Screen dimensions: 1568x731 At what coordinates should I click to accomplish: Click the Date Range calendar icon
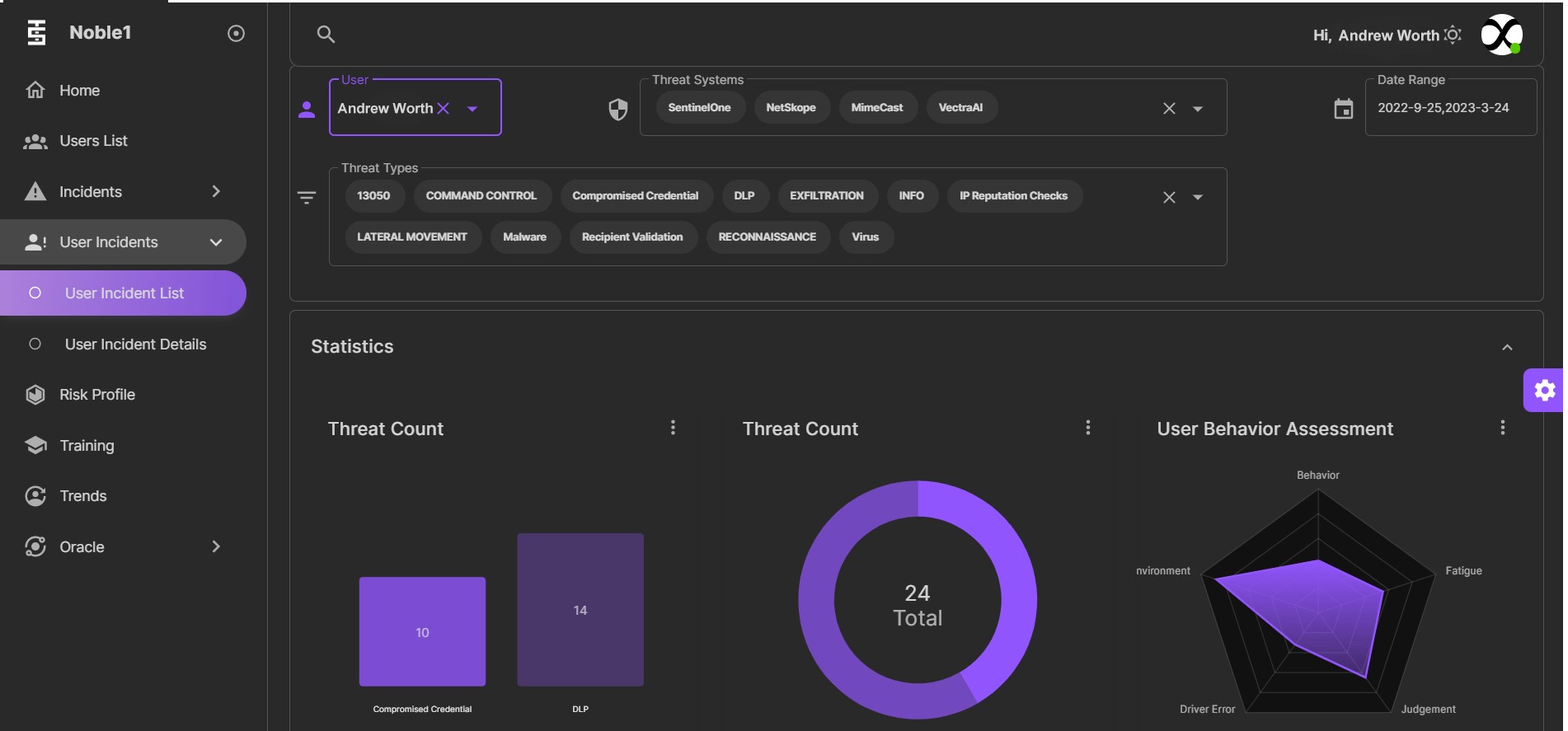pos(1344,109)
